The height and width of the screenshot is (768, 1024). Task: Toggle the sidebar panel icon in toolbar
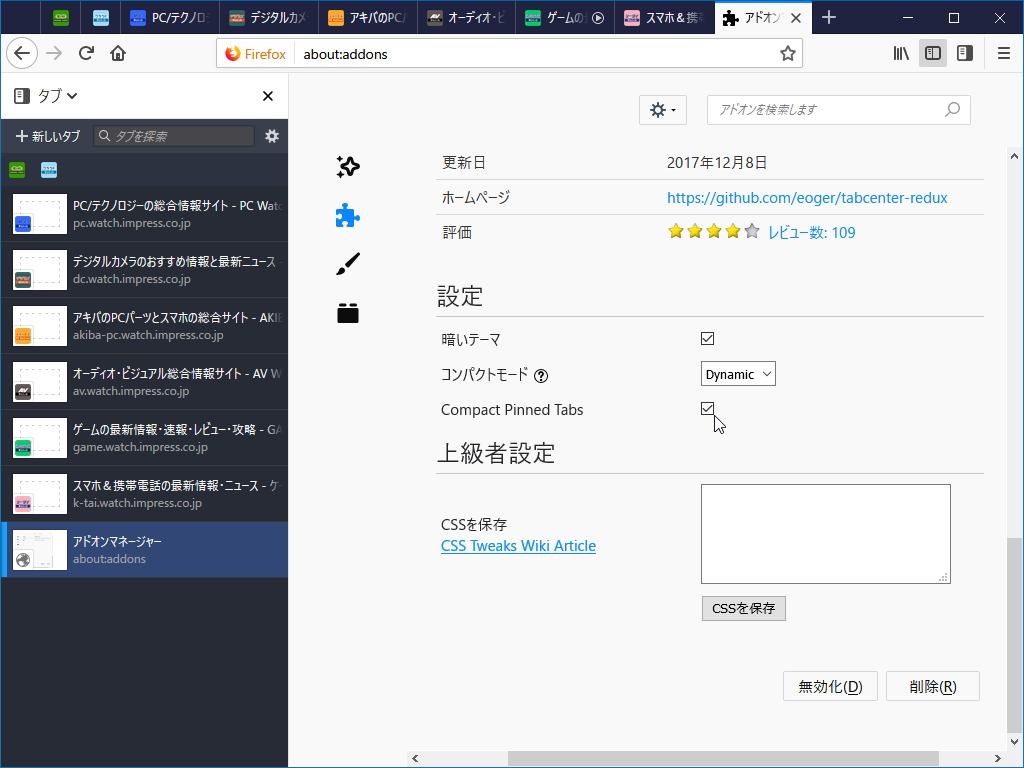[932, 53]
